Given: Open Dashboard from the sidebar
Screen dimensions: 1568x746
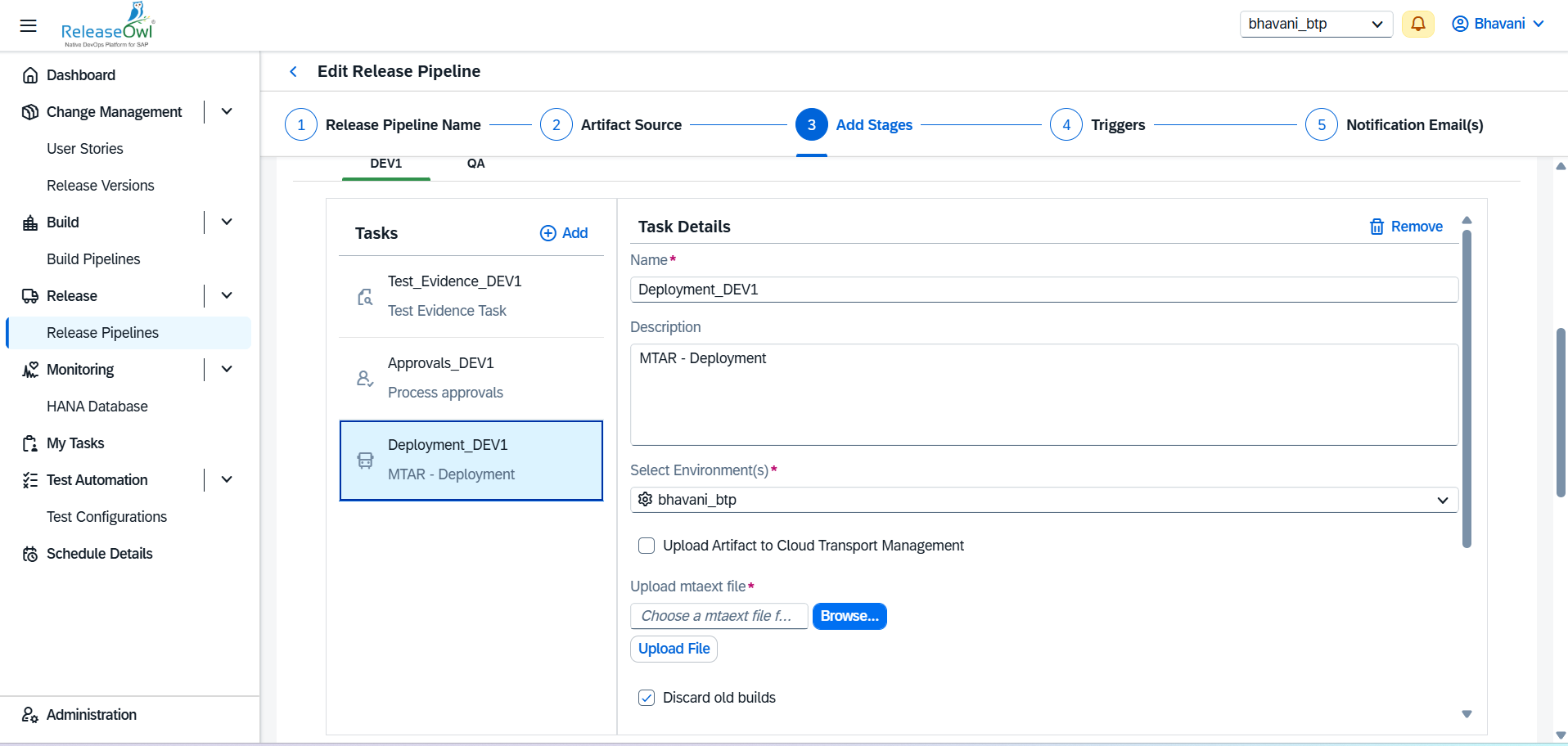Looking at the screenshot, I should tap(80, 75).
